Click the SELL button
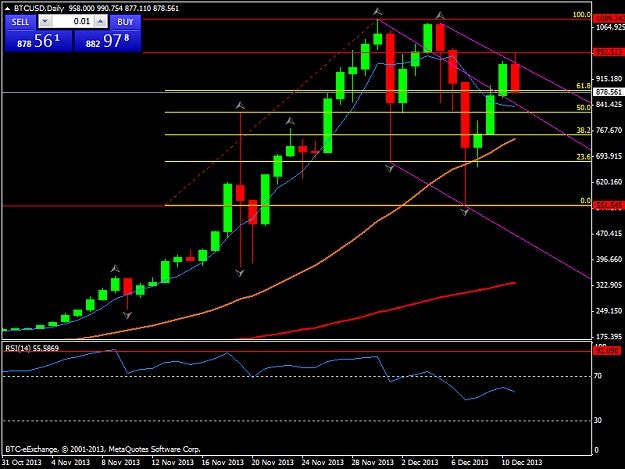The image size is (625, 469). [20, 22]
